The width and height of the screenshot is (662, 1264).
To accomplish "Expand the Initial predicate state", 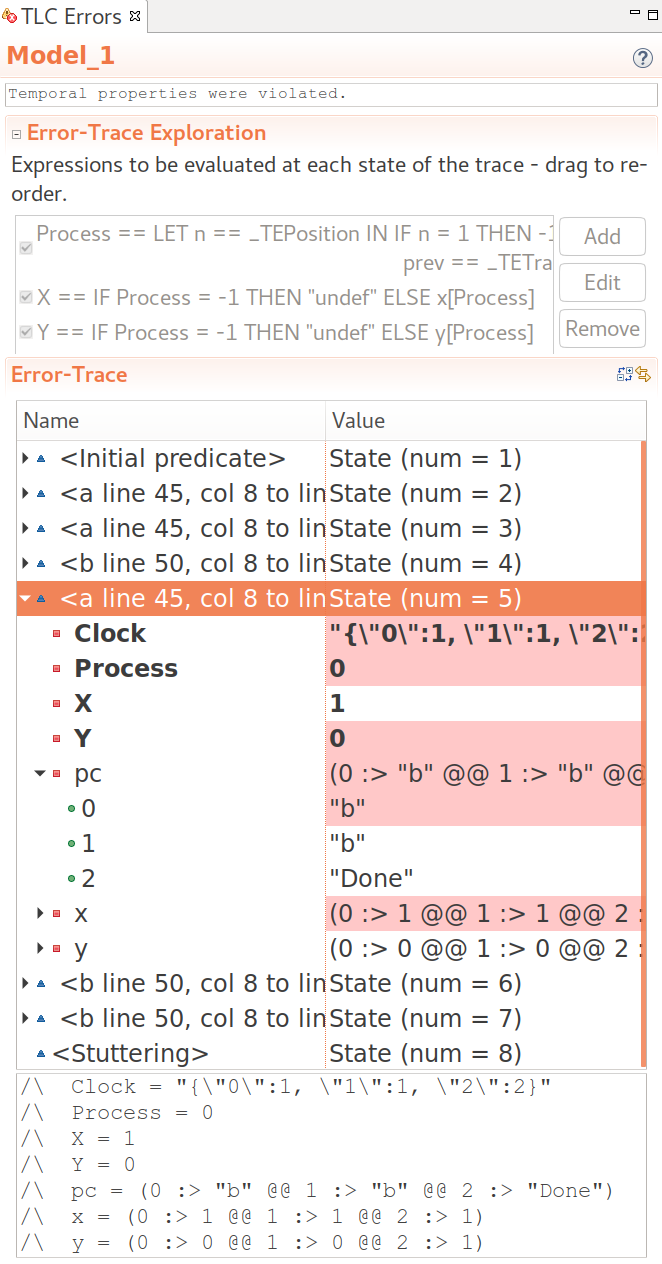I will (25, 459).
